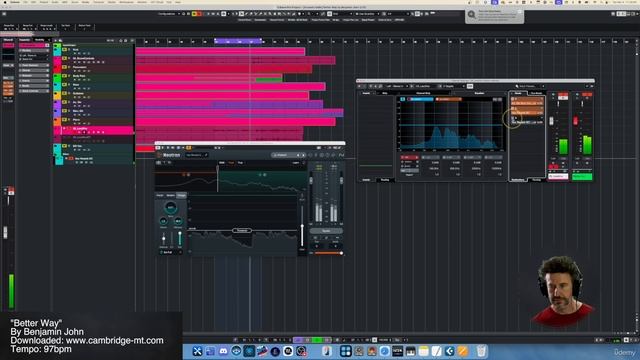This screenshot has height=360, width=640.
Task: Go to next preset arrow in Neutron
Action: pyautogui.click(x=303, y=155)
